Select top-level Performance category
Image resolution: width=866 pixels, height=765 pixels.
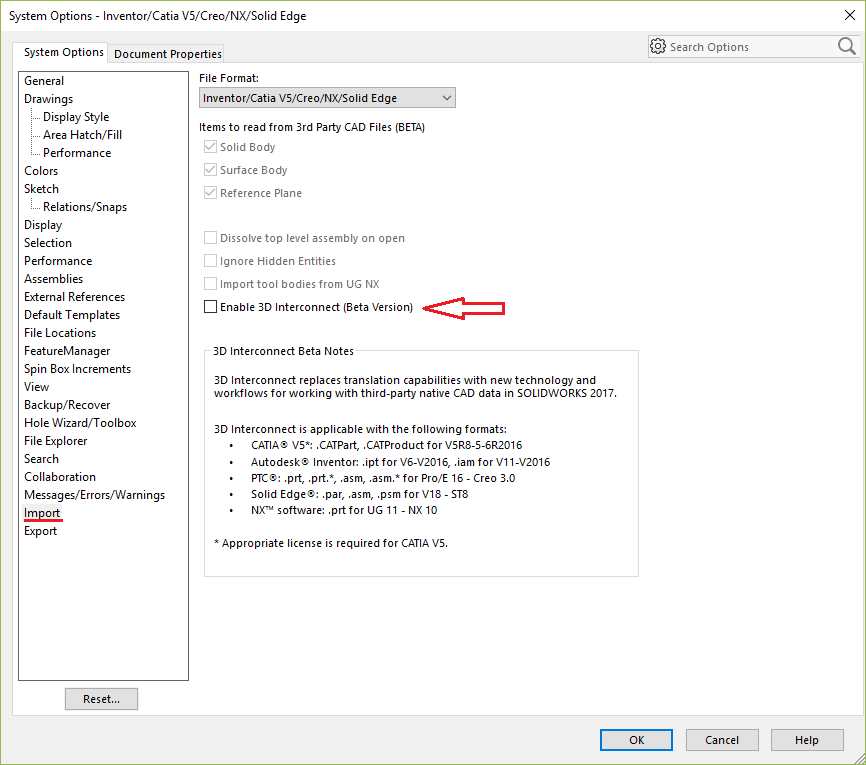58,261
